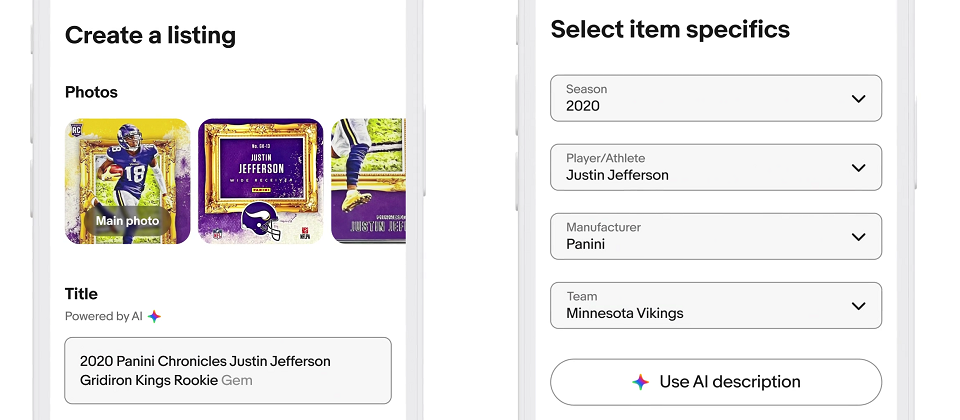Expand the Manufacturer Panini dropdown
960x420 pixels.
716,236
